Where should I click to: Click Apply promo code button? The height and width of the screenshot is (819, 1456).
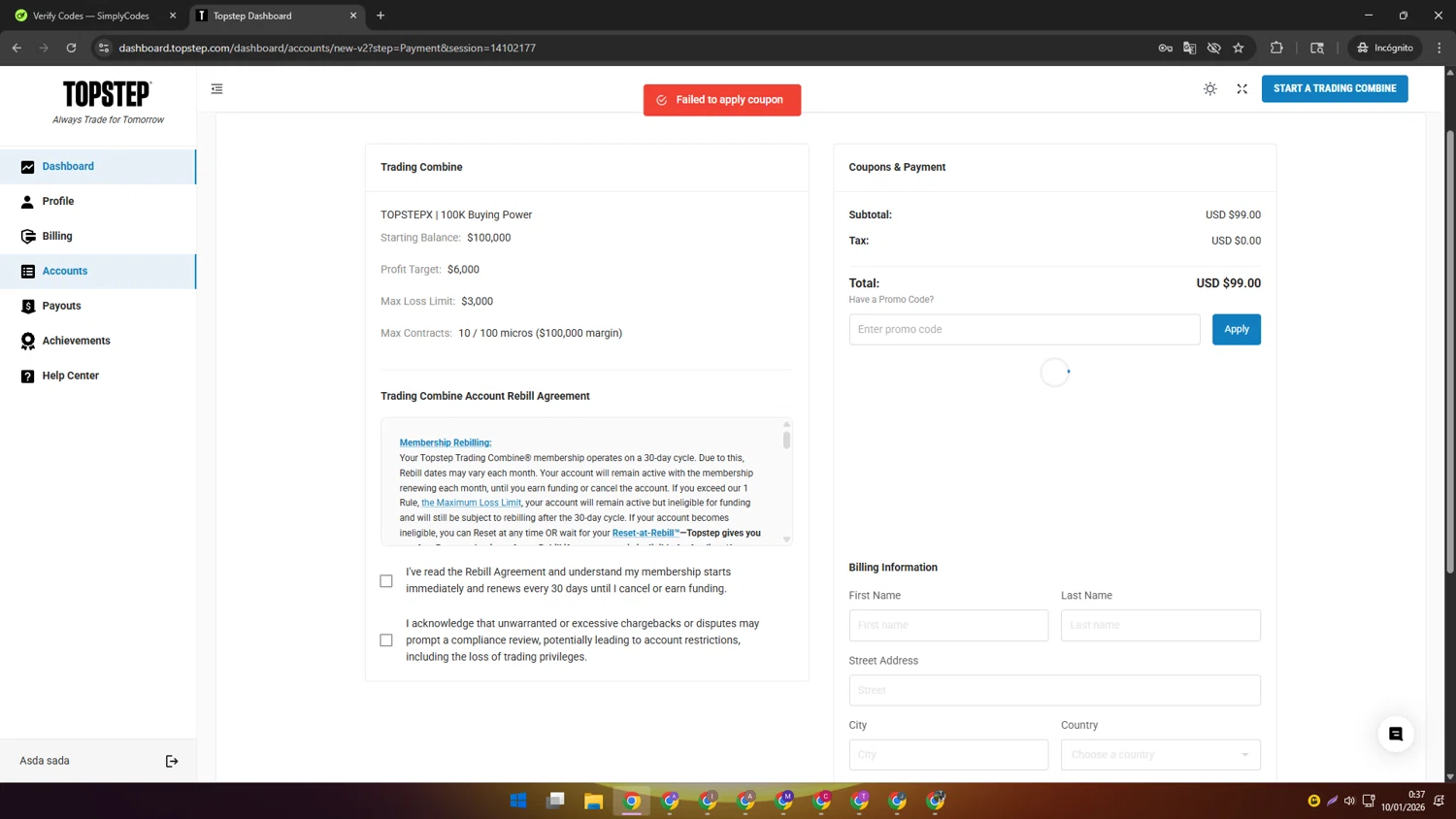tap(1237, 329)
